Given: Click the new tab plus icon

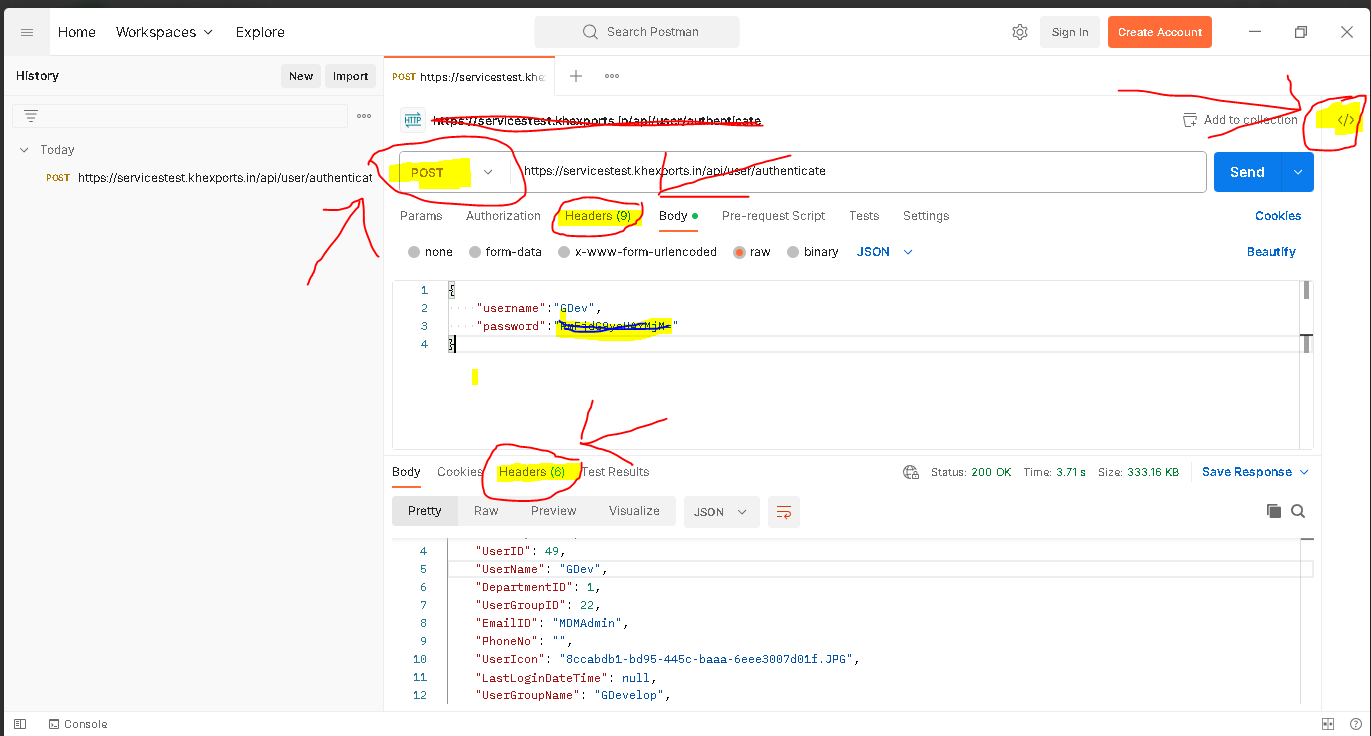Looking at the screenshot, I should click(576, 76).
